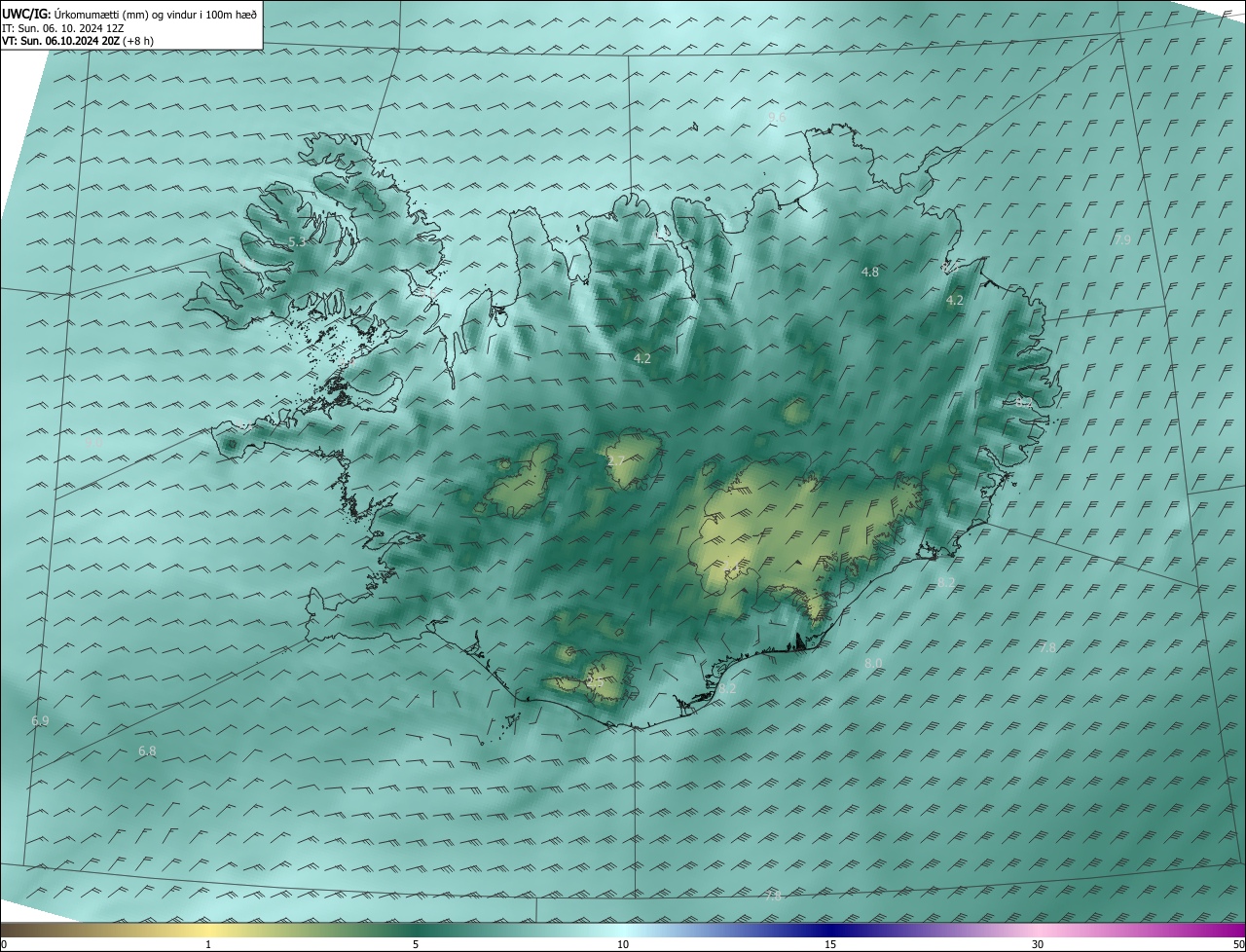
Task: Click the 6.9 value label on the map
Action: point(40,721)
